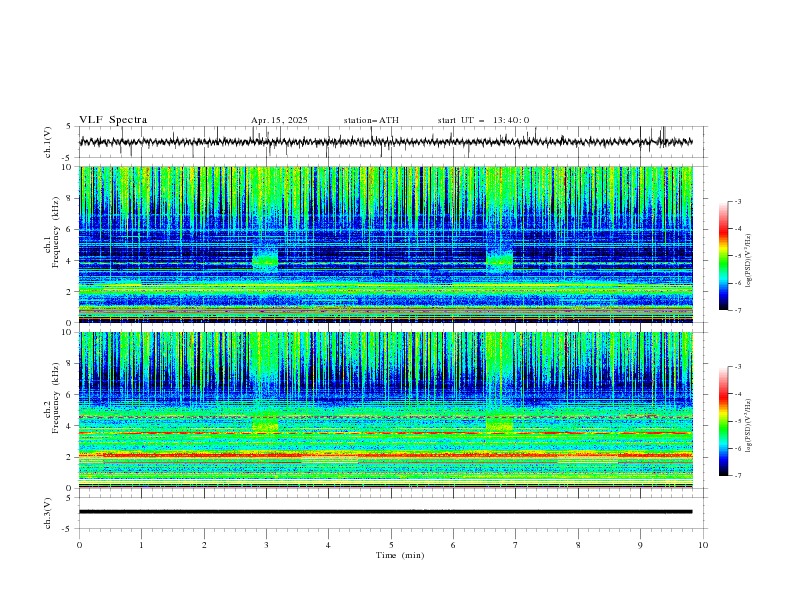Click the ch.2 colorbar log(PSD) label
This screenshot has height=612, width=792.
click(x=749, y=425)
